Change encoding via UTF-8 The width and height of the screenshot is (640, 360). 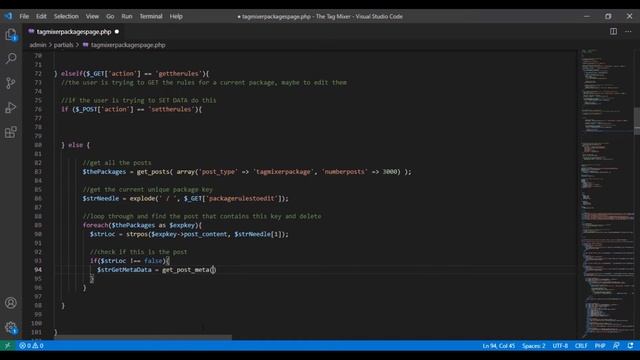point(560,346)
